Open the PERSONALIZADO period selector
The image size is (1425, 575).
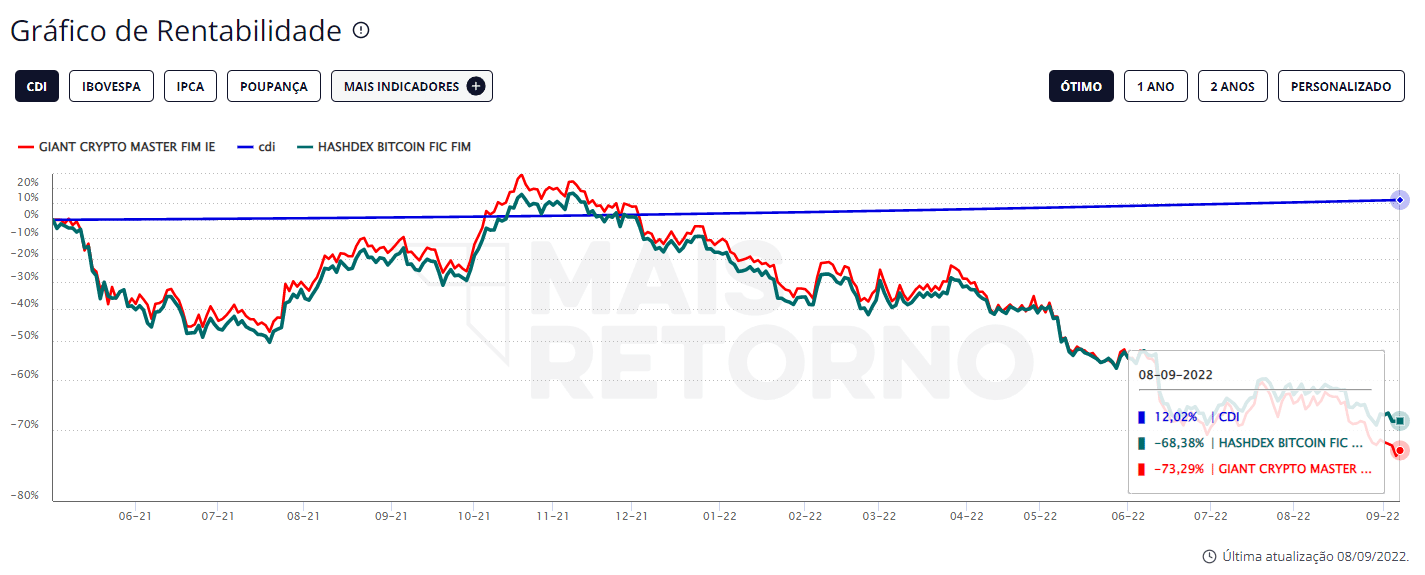(x=1340, y=87)
